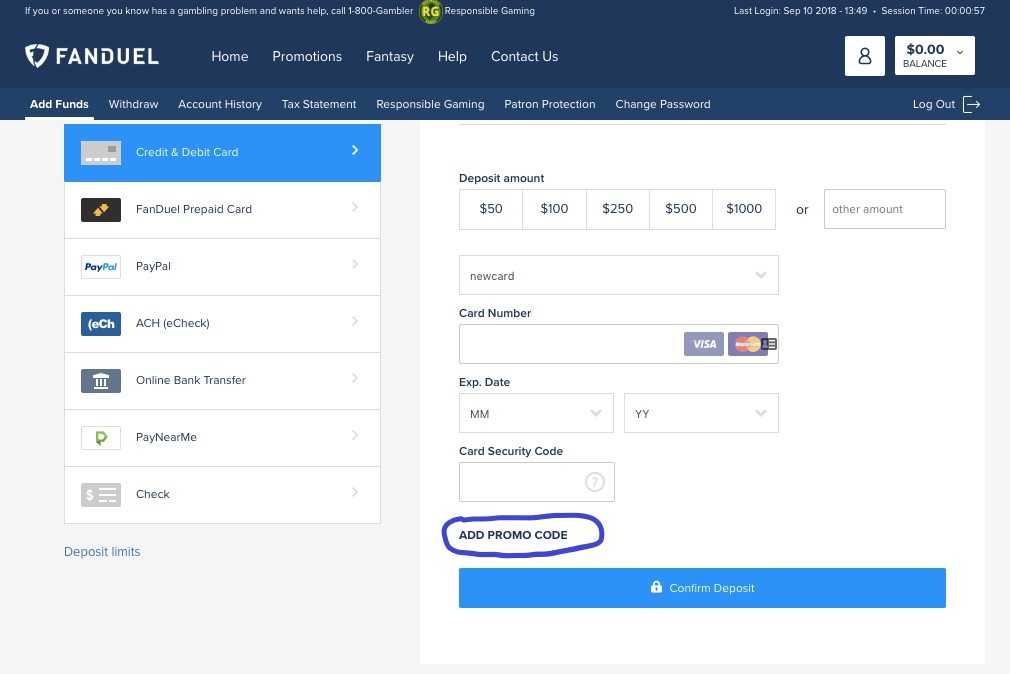This screenshot has height=674, width=1010.
Task: Switch to the Withdraw tab
Action: point(133,104)
